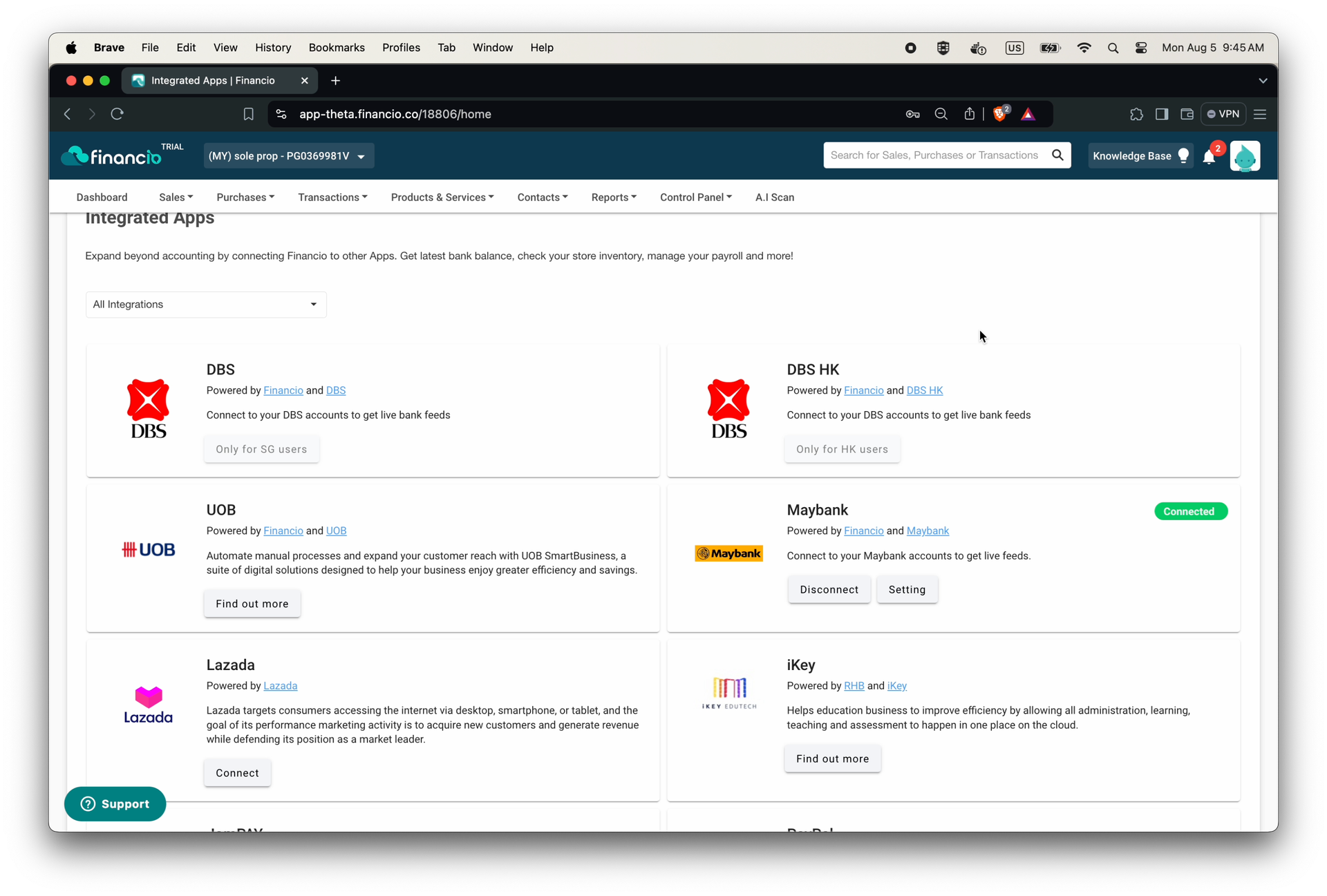Click the browser address bar URL

tap(395, 114)
